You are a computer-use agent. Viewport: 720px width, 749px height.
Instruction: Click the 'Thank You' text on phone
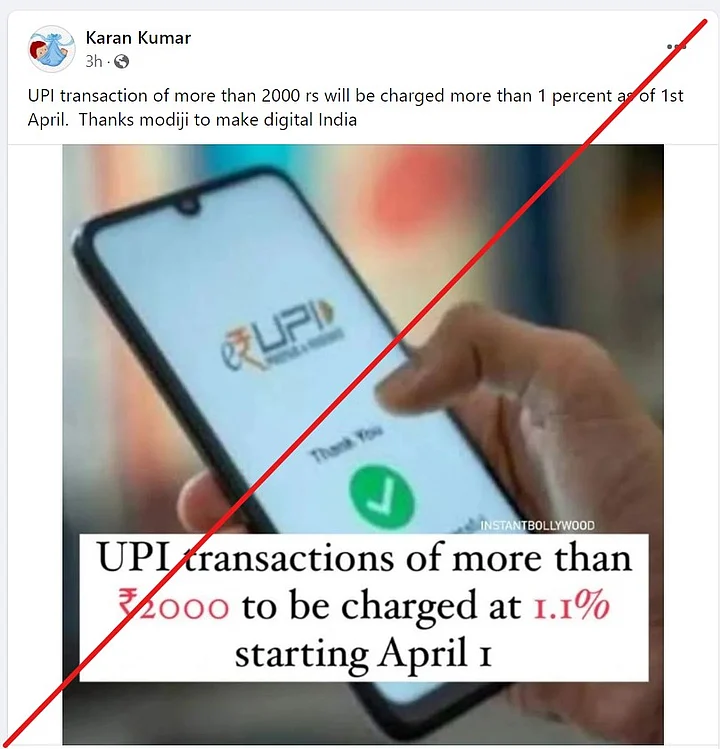[347, 444]
